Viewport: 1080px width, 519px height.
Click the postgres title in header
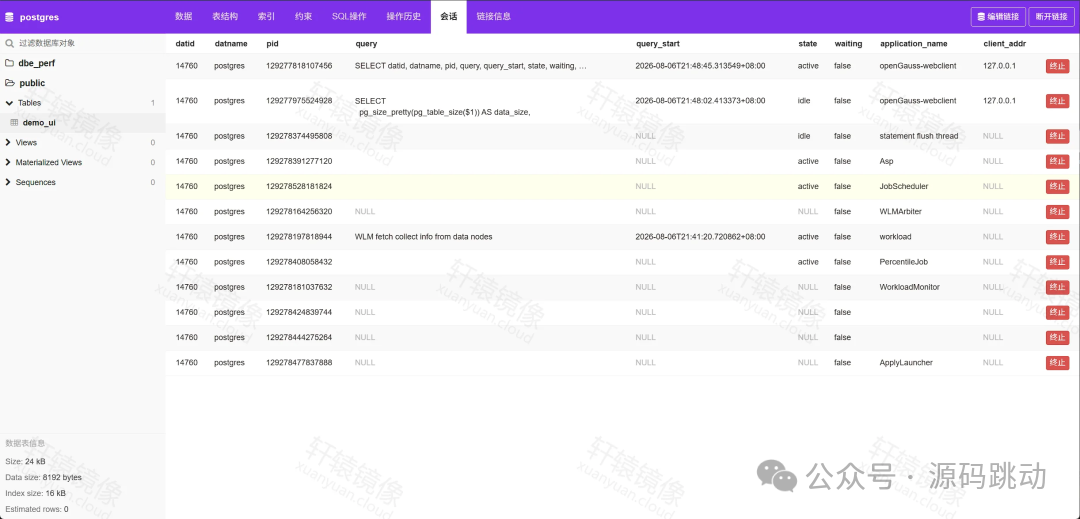pos(39,17)
